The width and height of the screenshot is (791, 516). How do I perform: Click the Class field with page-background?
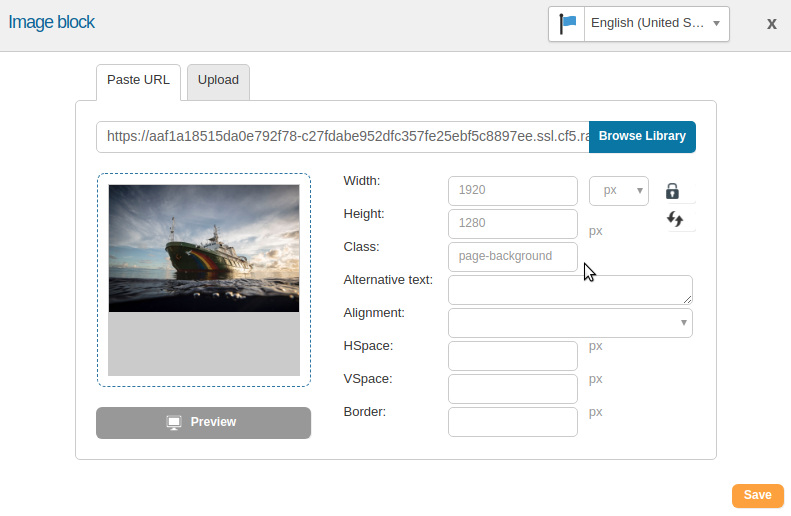click(513, 257)
